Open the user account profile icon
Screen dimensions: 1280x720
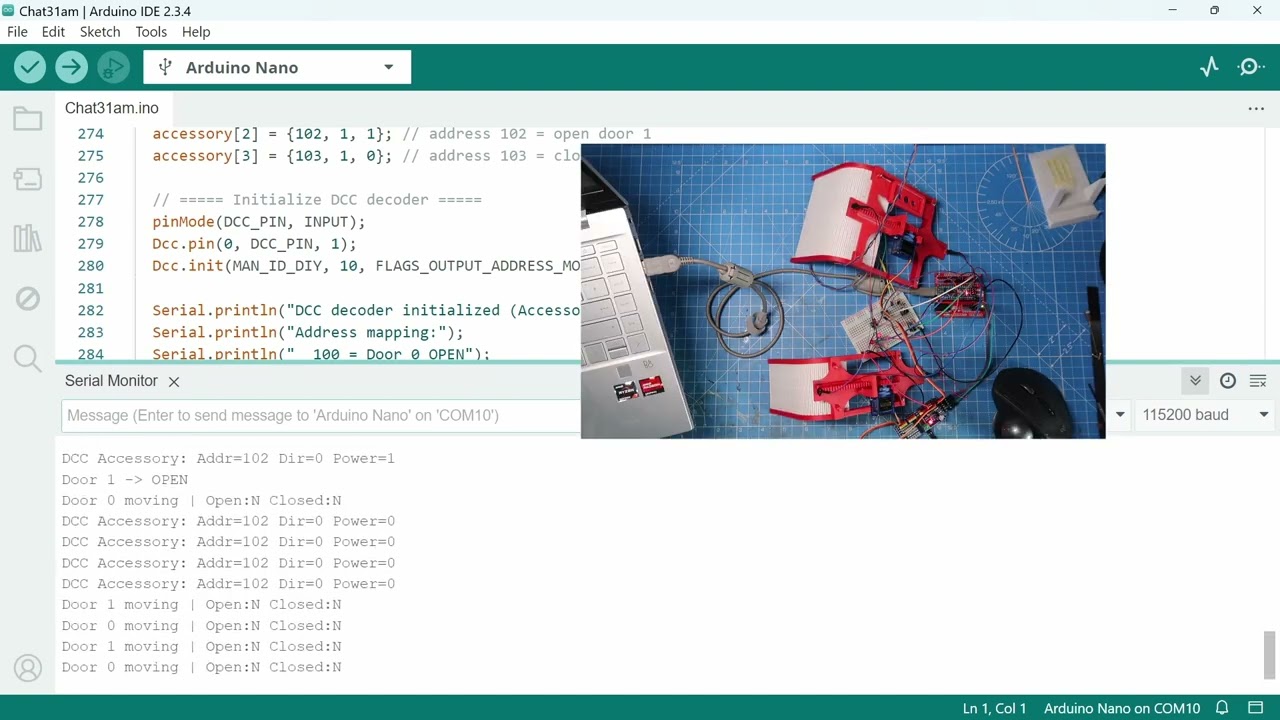click(x=28, y=668)
